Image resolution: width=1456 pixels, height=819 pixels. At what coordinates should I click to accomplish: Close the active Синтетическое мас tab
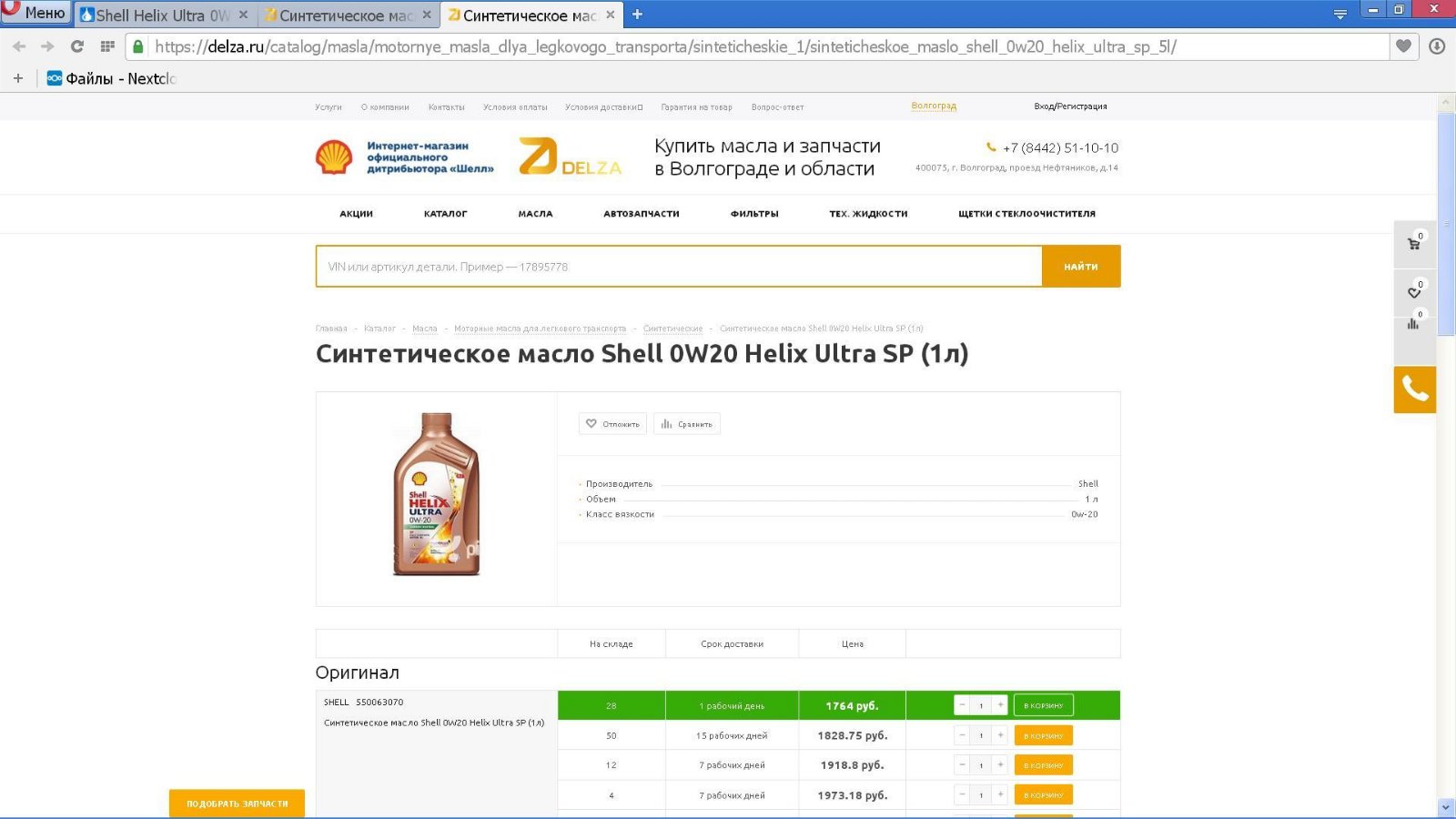point(611,15)
